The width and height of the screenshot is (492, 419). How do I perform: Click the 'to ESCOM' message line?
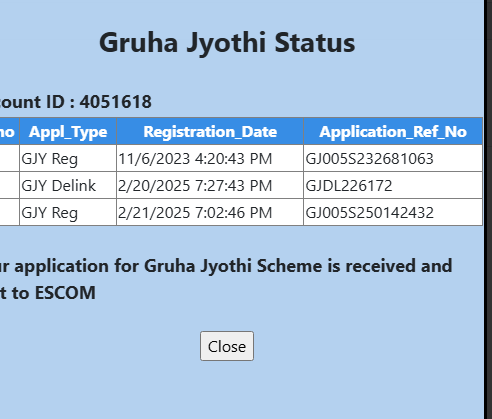coord(48,293)
